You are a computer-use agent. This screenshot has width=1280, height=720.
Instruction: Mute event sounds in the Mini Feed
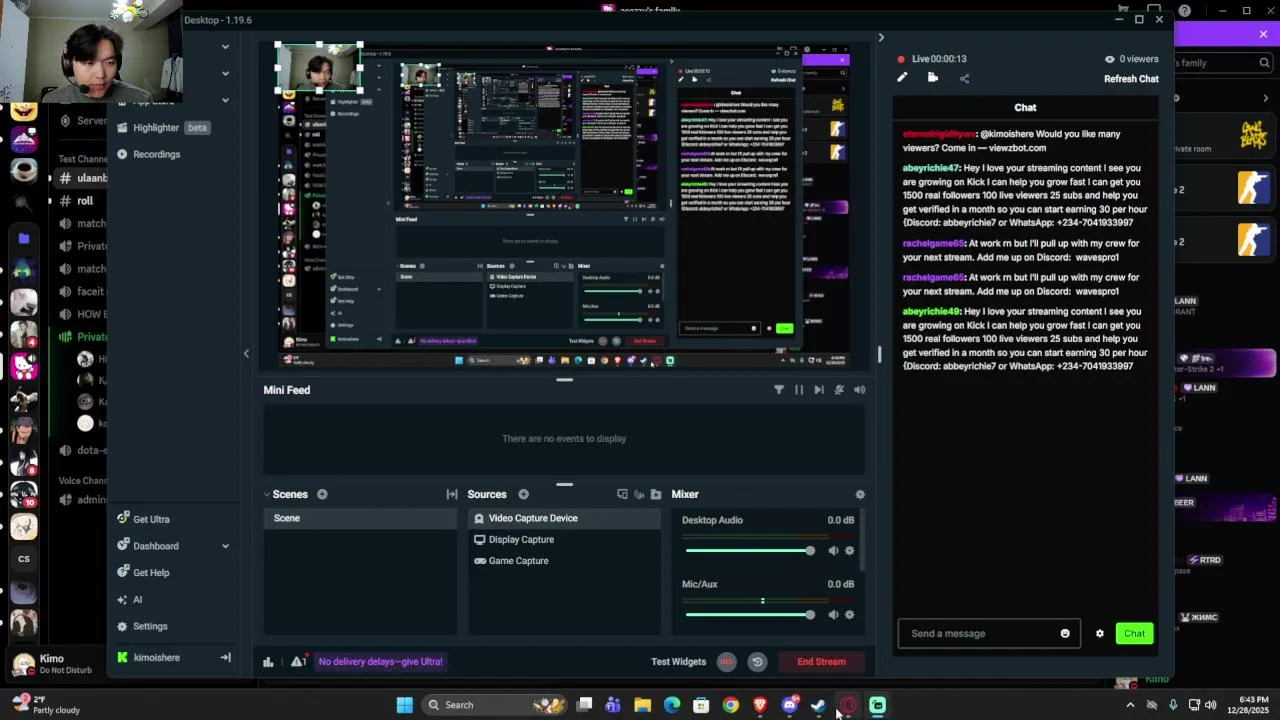click(x=839, y=390)
